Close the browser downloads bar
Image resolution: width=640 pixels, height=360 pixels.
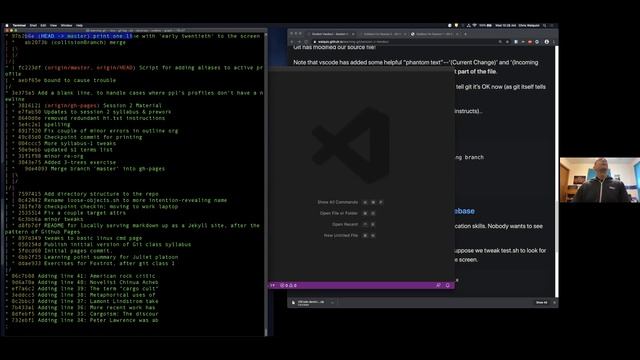pyautogui.click(x=554, y=302)
